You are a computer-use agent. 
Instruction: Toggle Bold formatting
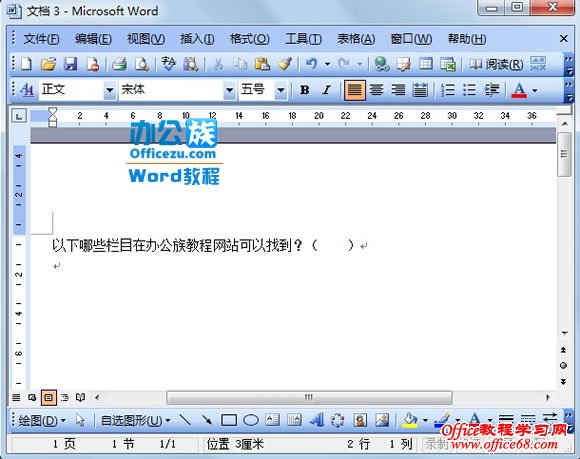305,90
